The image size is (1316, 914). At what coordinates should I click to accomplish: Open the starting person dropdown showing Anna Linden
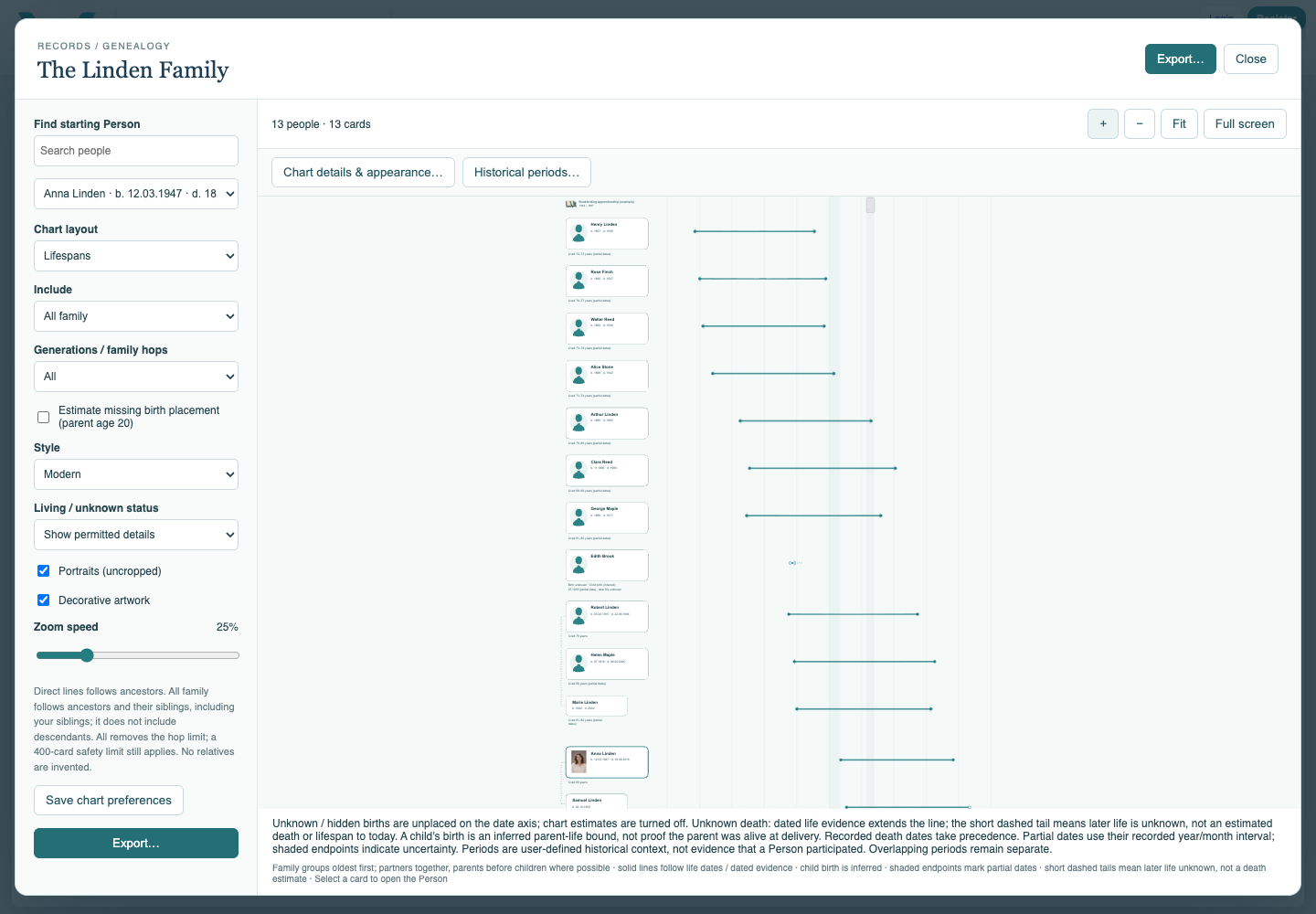[136, 194]
